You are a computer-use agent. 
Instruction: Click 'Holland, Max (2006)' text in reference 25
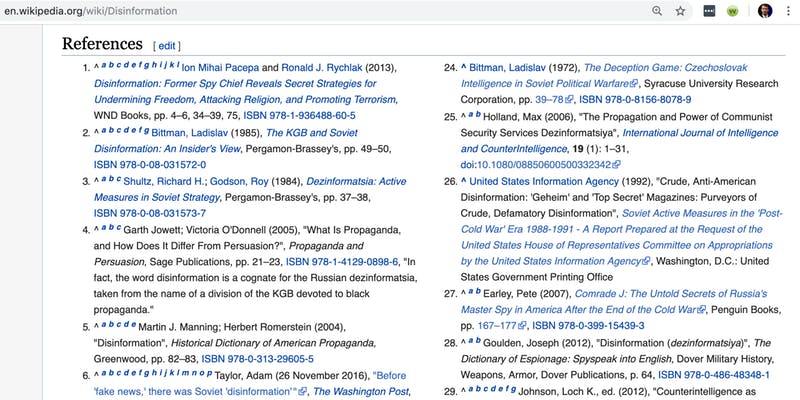coord(529,117)
